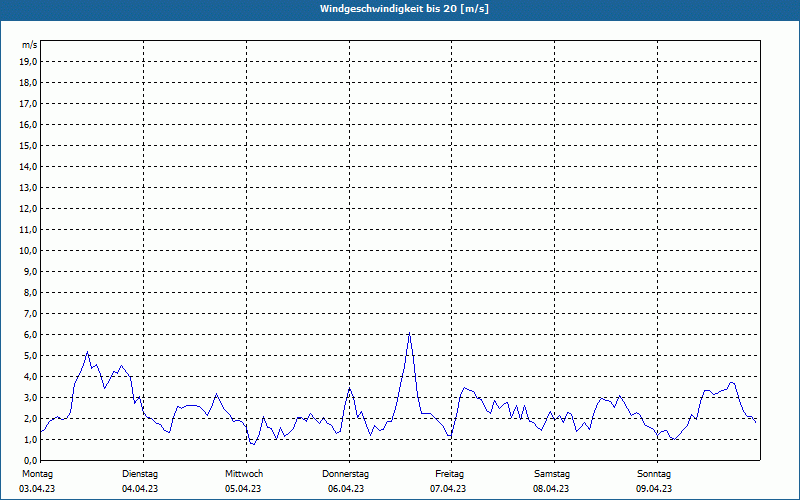Click the date 07.04.23
The height and width of the screenshot is (500, 800).
[448, 489]
